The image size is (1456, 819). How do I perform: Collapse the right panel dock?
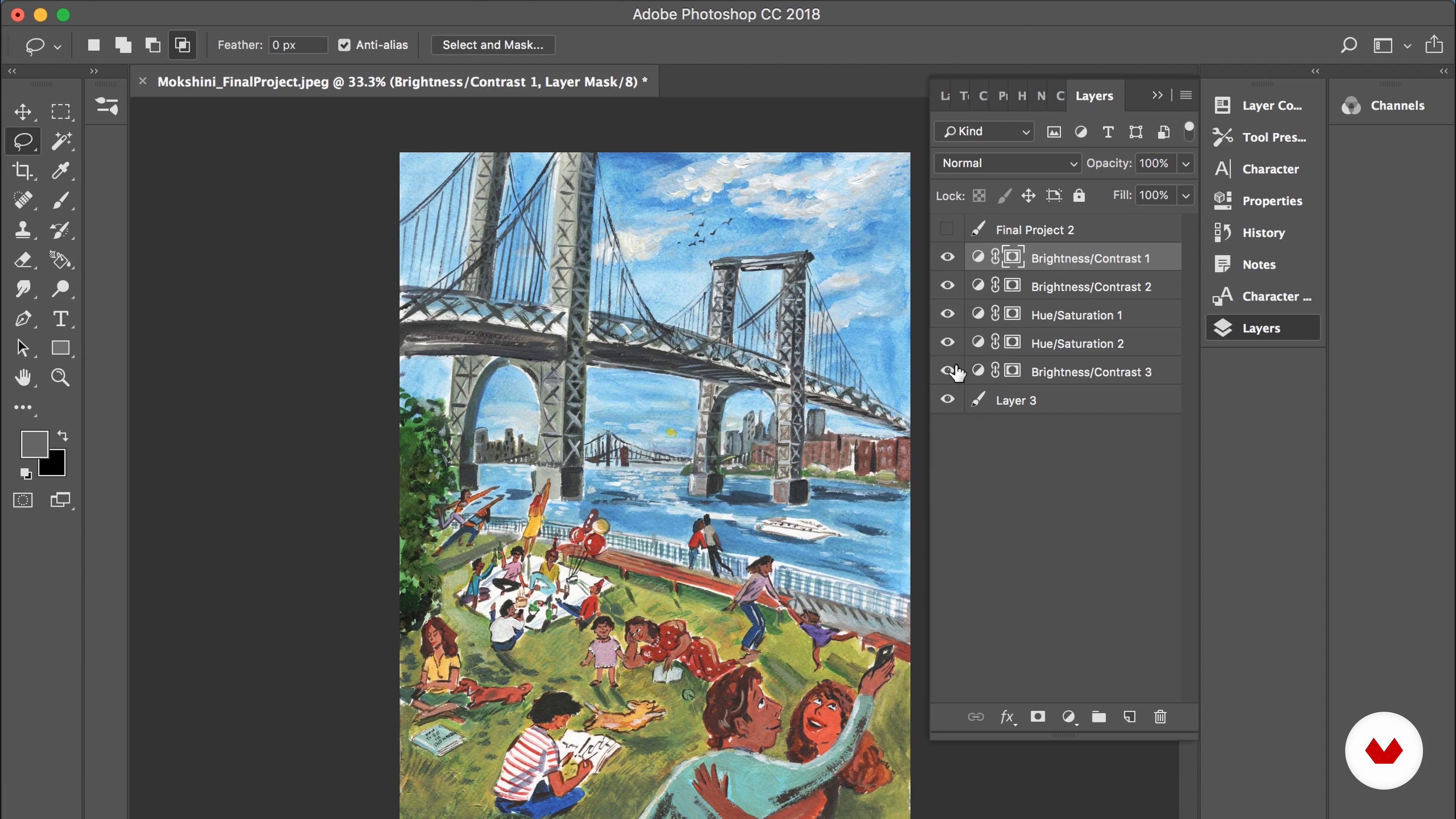point(1443,71)
